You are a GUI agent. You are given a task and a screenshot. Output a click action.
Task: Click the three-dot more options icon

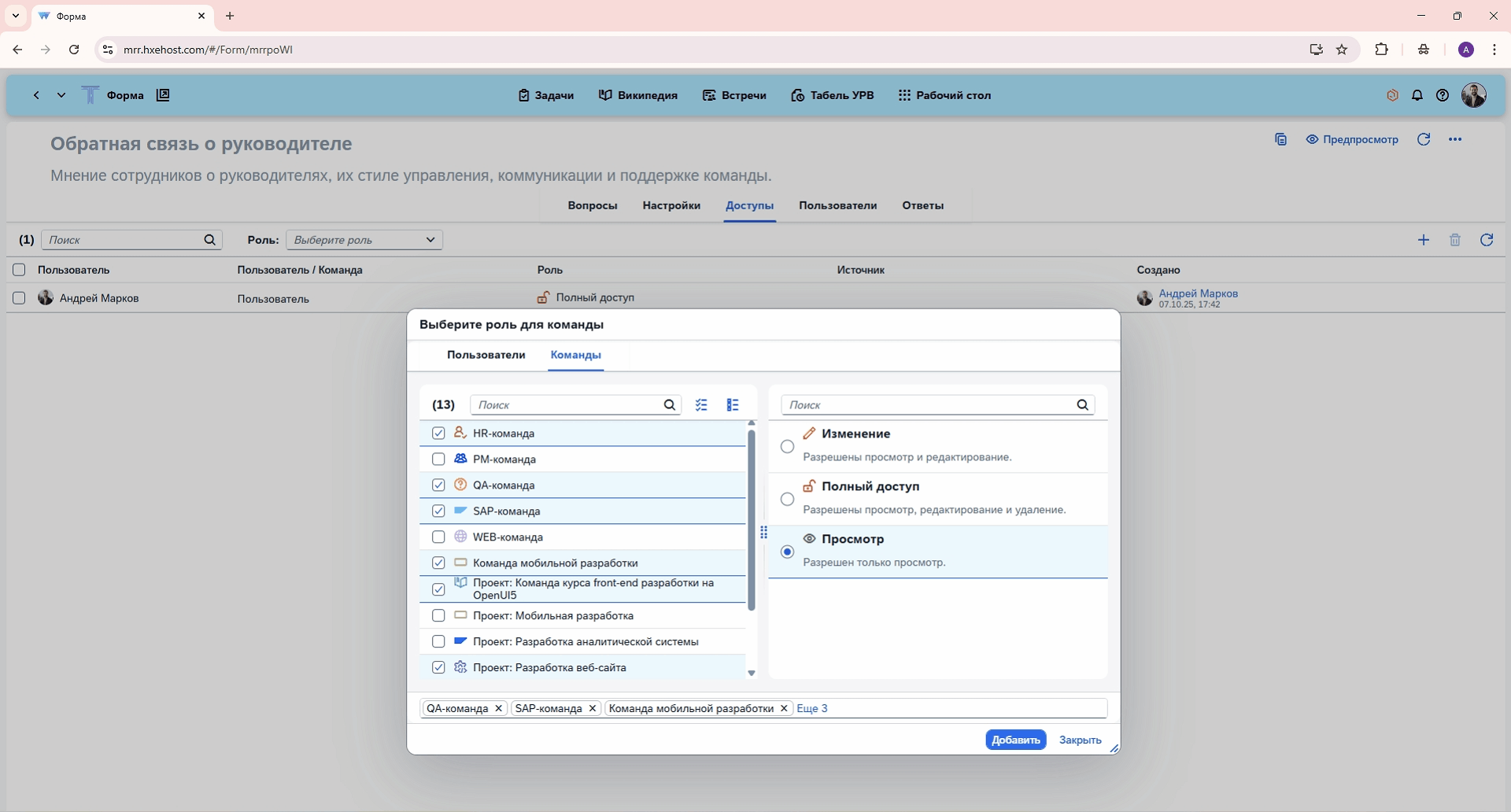[x=1454, y=139]
